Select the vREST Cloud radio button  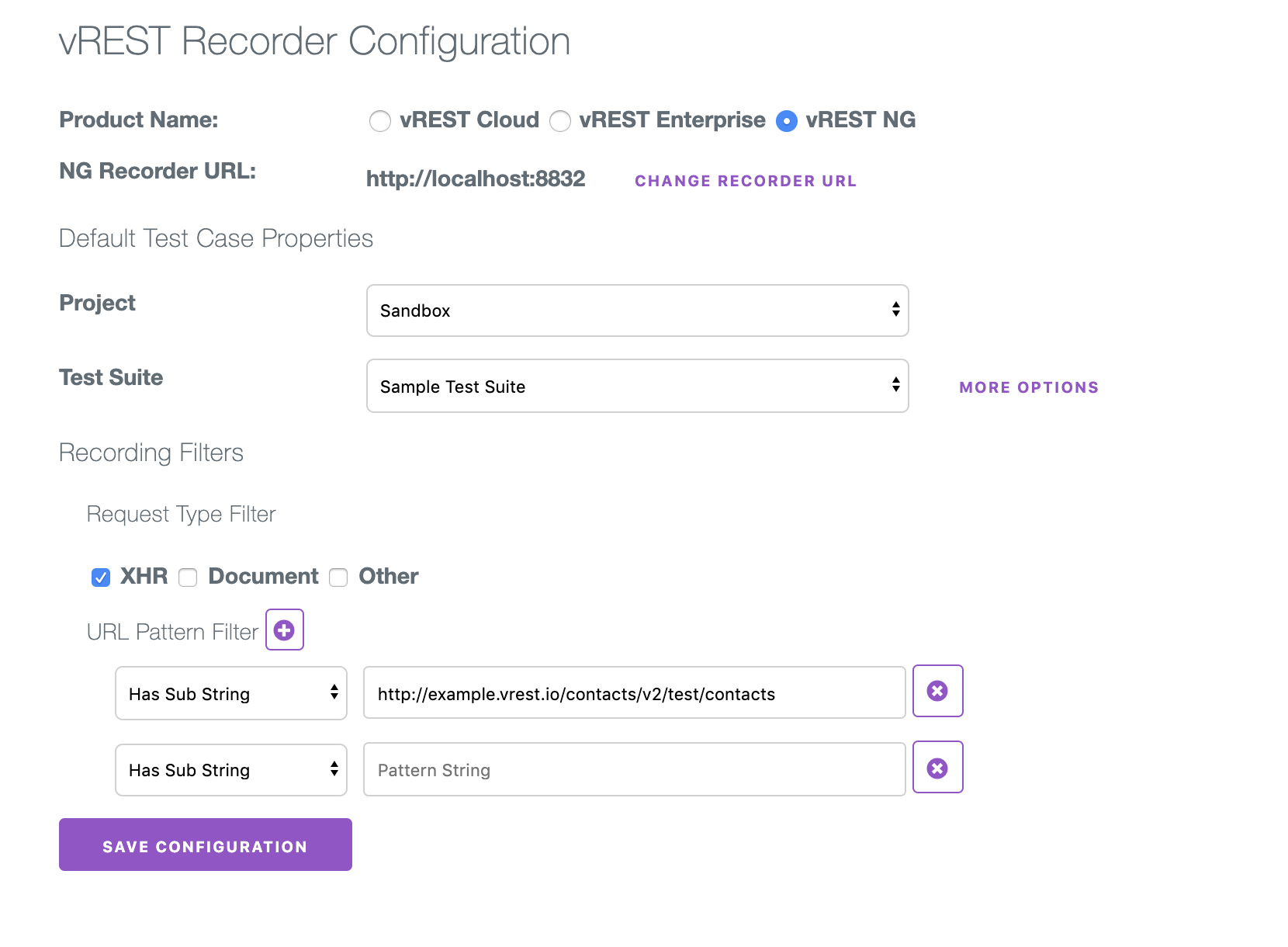coord(380,121)
